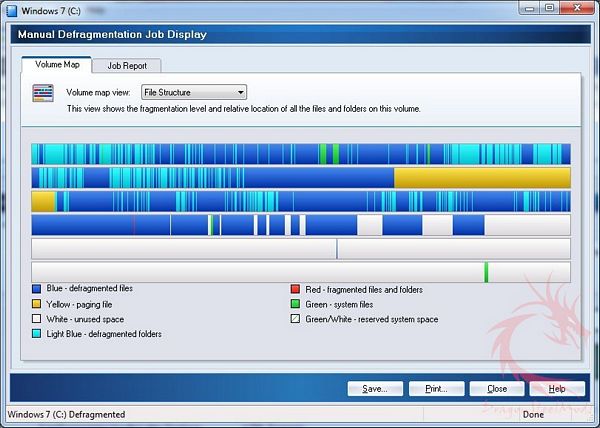Select the white unused space legend box
Viewport: 600px width, 428px height.
click(x=36, y=319)
